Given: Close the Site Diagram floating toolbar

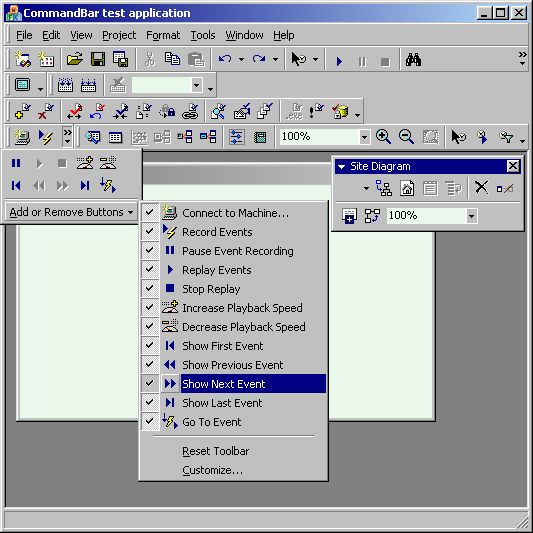Looking at the screenshot, I should click(x=513, y=166).
